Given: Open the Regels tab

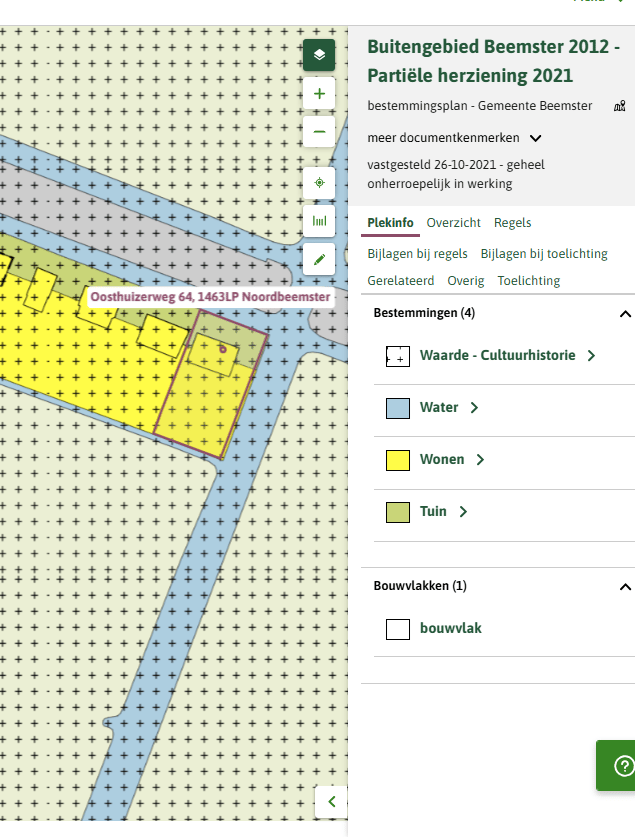Looking at the screenshot, I should (512, 223).
